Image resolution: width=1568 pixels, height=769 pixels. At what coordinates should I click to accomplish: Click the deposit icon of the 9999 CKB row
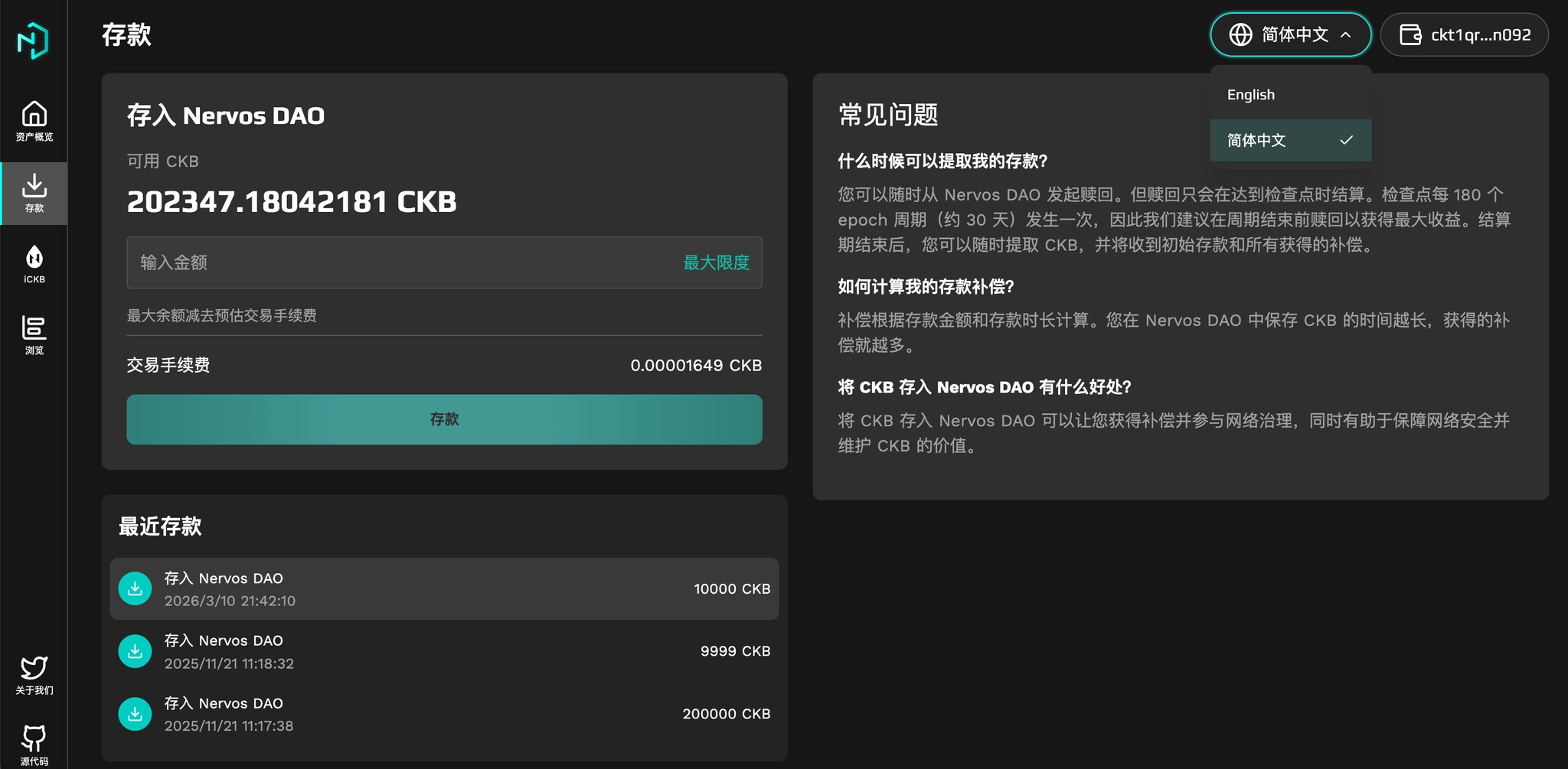coord(135,651)
